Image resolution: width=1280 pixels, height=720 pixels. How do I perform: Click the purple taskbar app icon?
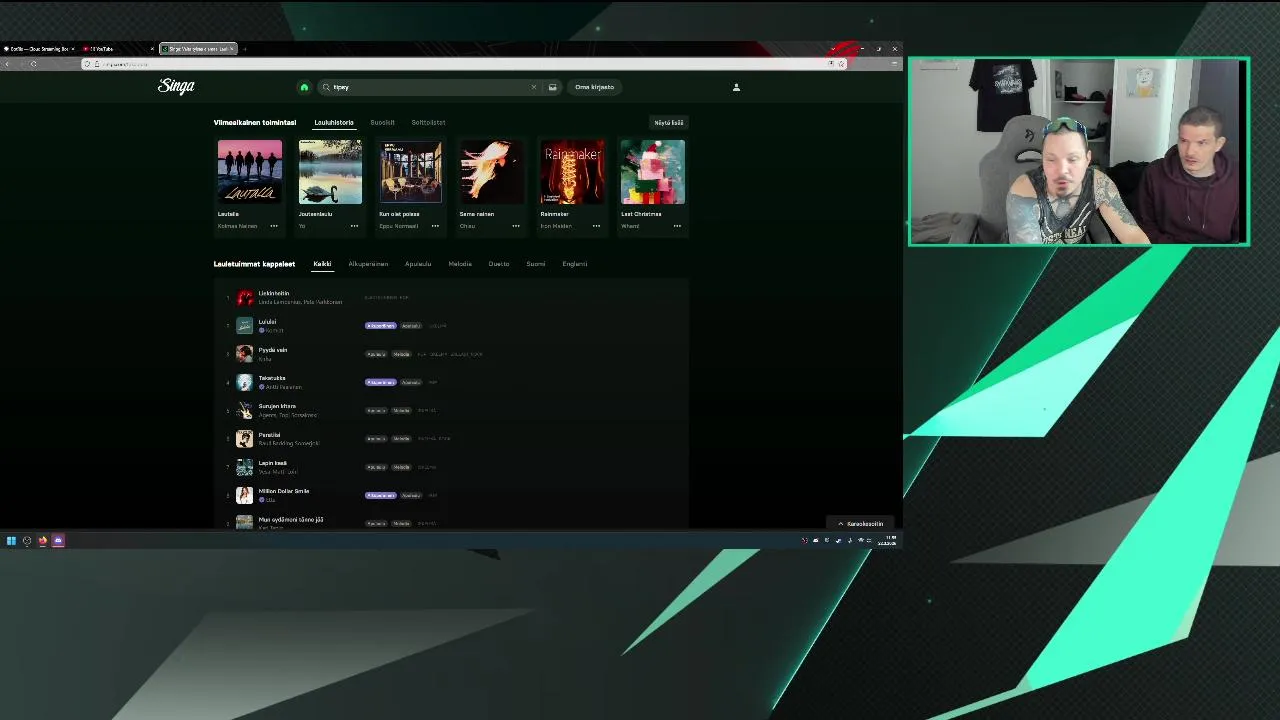[58, 541]
